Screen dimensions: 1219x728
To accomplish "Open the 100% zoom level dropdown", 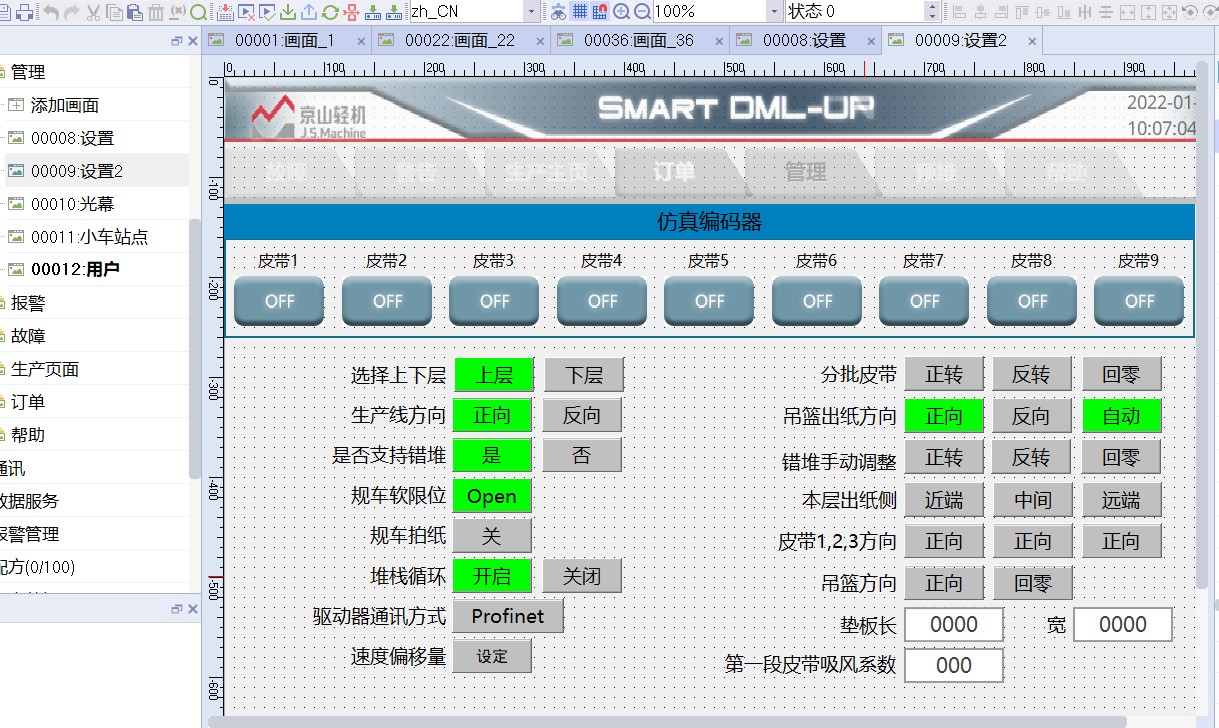I will (x=774, y=12).
